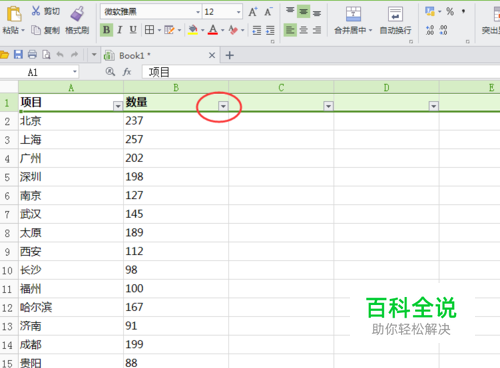The width and height of the screenshot is (500, 368).
Task: Click the increase indent icon
Action: 270,30
